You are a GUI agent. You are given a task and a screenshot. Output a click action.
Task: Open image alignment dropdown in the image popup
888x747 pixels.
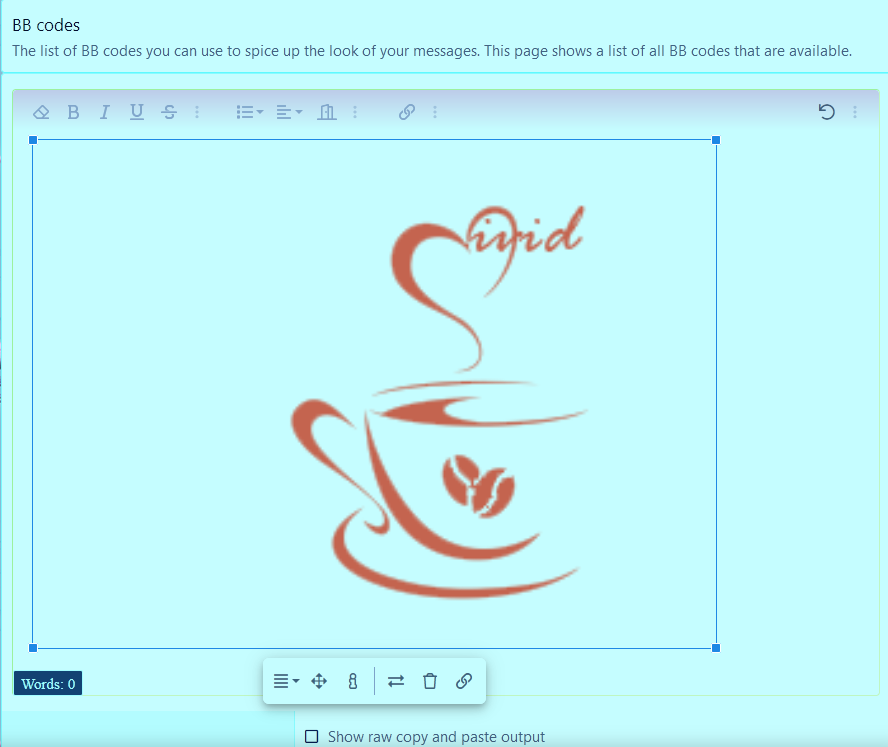286,681
